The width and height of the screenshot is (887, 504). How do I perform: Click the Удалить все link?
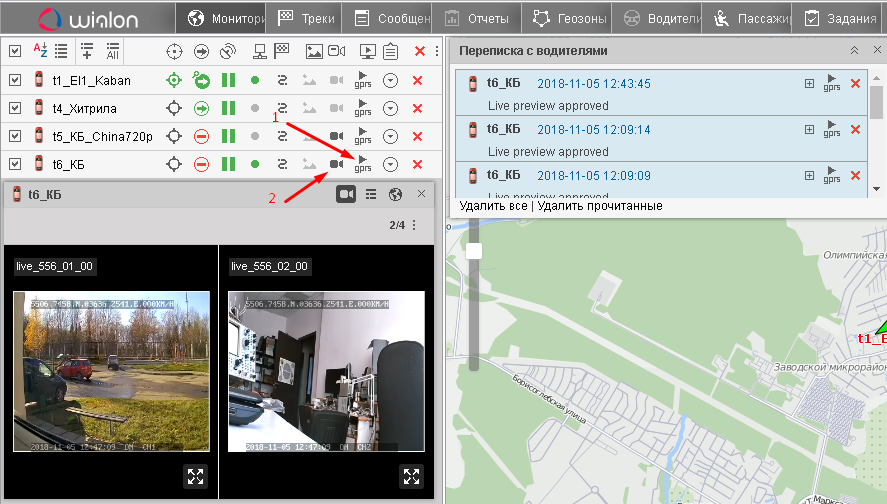(493, 206)
